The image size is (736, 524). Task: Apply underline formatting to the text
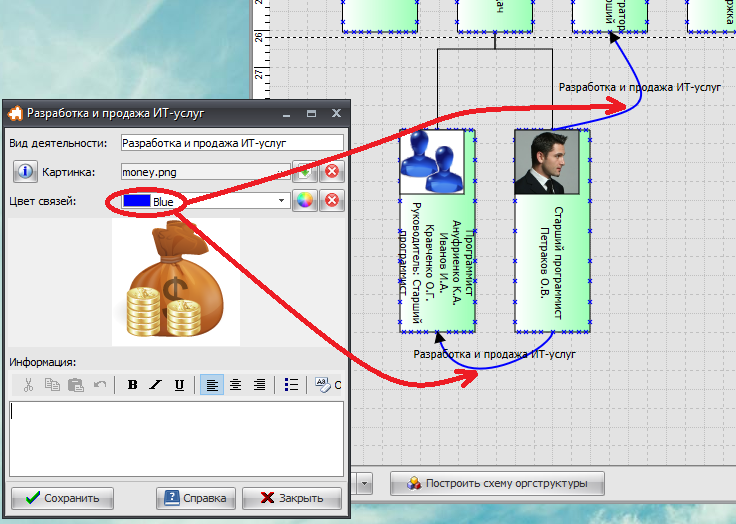[x=179, y=385]
